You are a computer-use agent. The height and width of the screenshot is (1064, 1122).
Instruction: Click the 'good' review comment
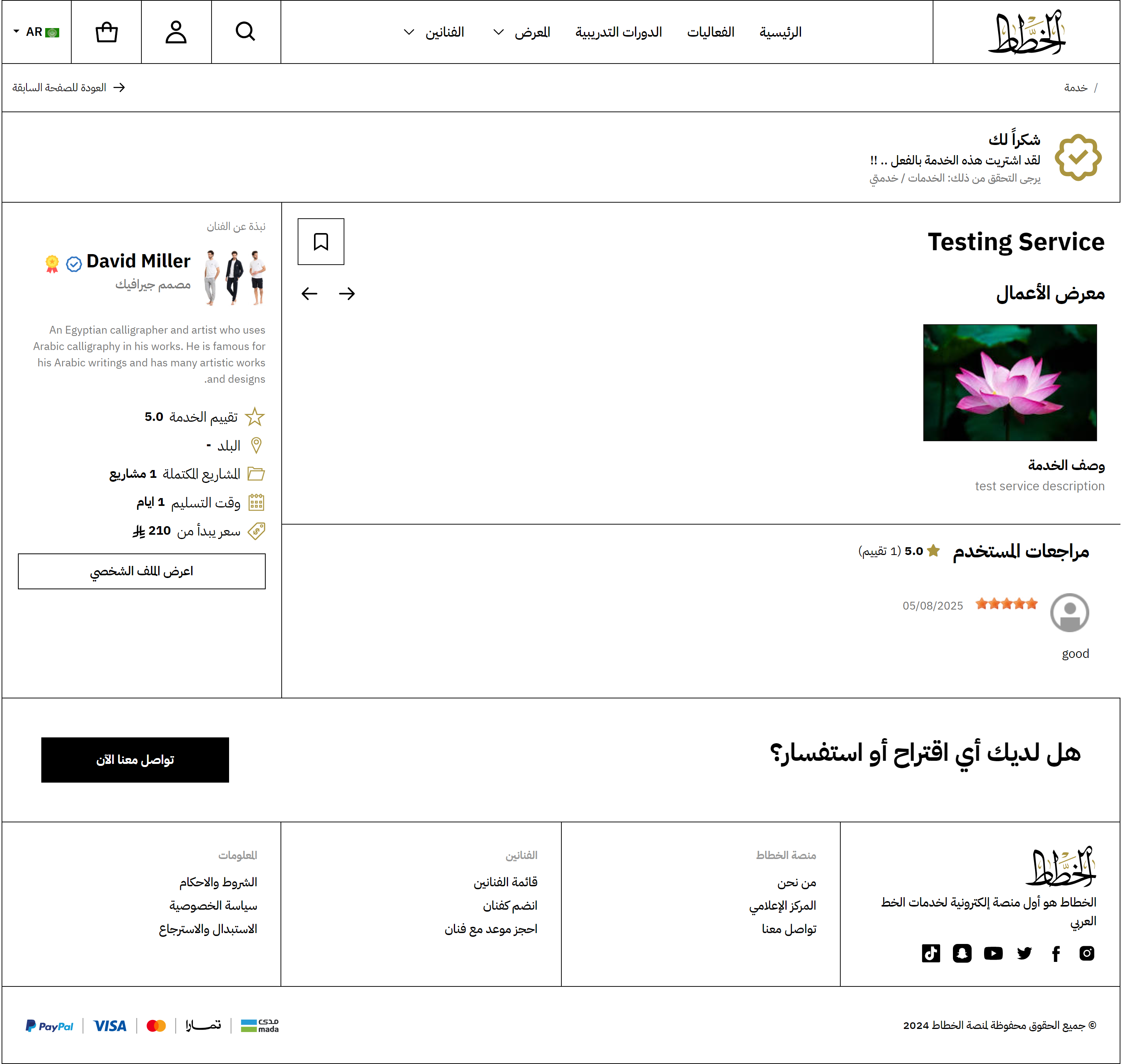(x=1076, y=654)
